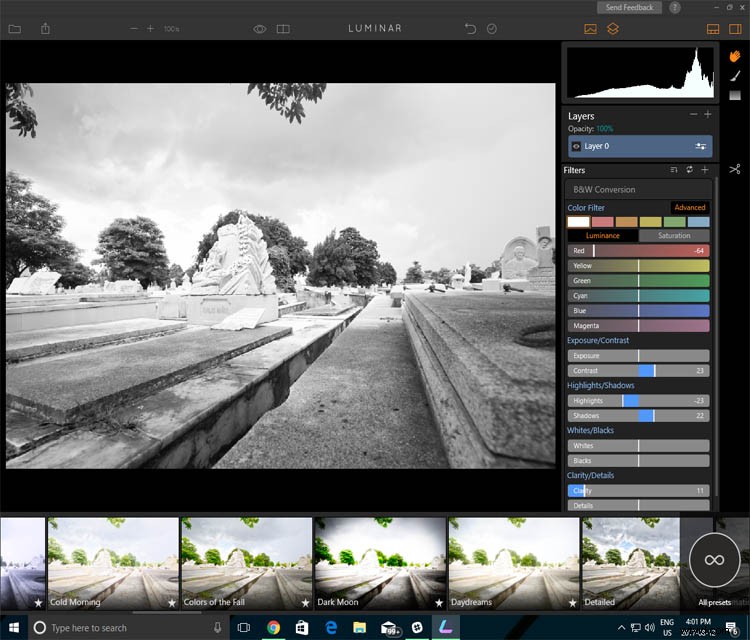Collapse filters with list icon
Screen dimensions: 750x640
point(674,170)
